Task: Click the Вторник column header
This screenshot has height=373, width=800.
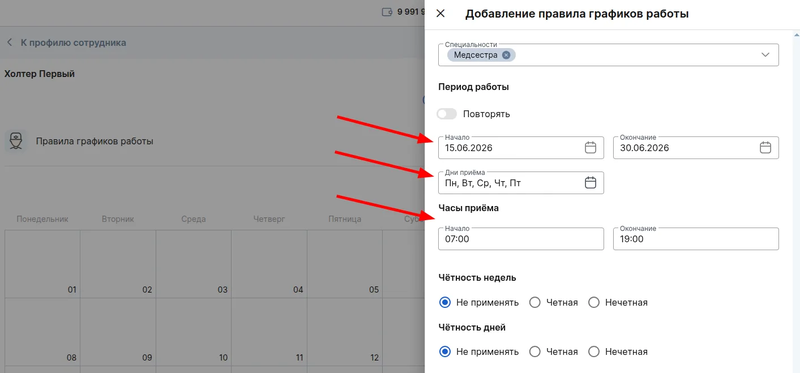Action: pos(118,219)
